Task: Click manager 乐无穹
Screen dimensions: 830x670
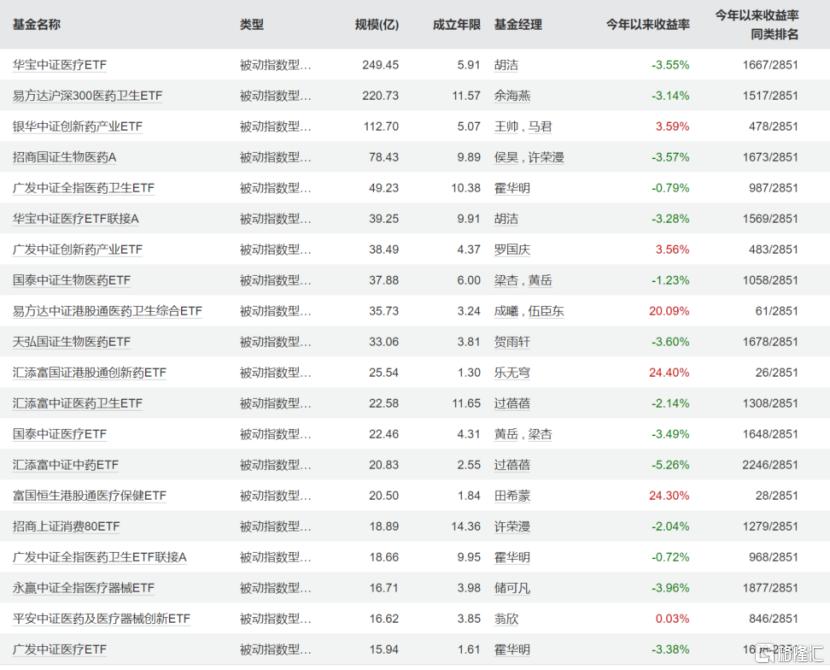Action: pos(512,373)
